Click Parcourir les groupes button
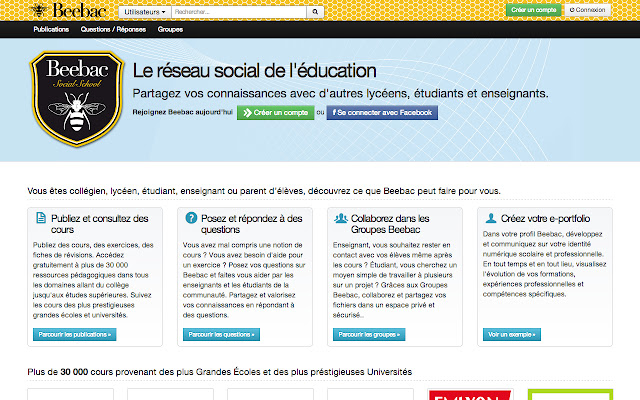The width and height of the screenshot is (640, 400). 369,334
